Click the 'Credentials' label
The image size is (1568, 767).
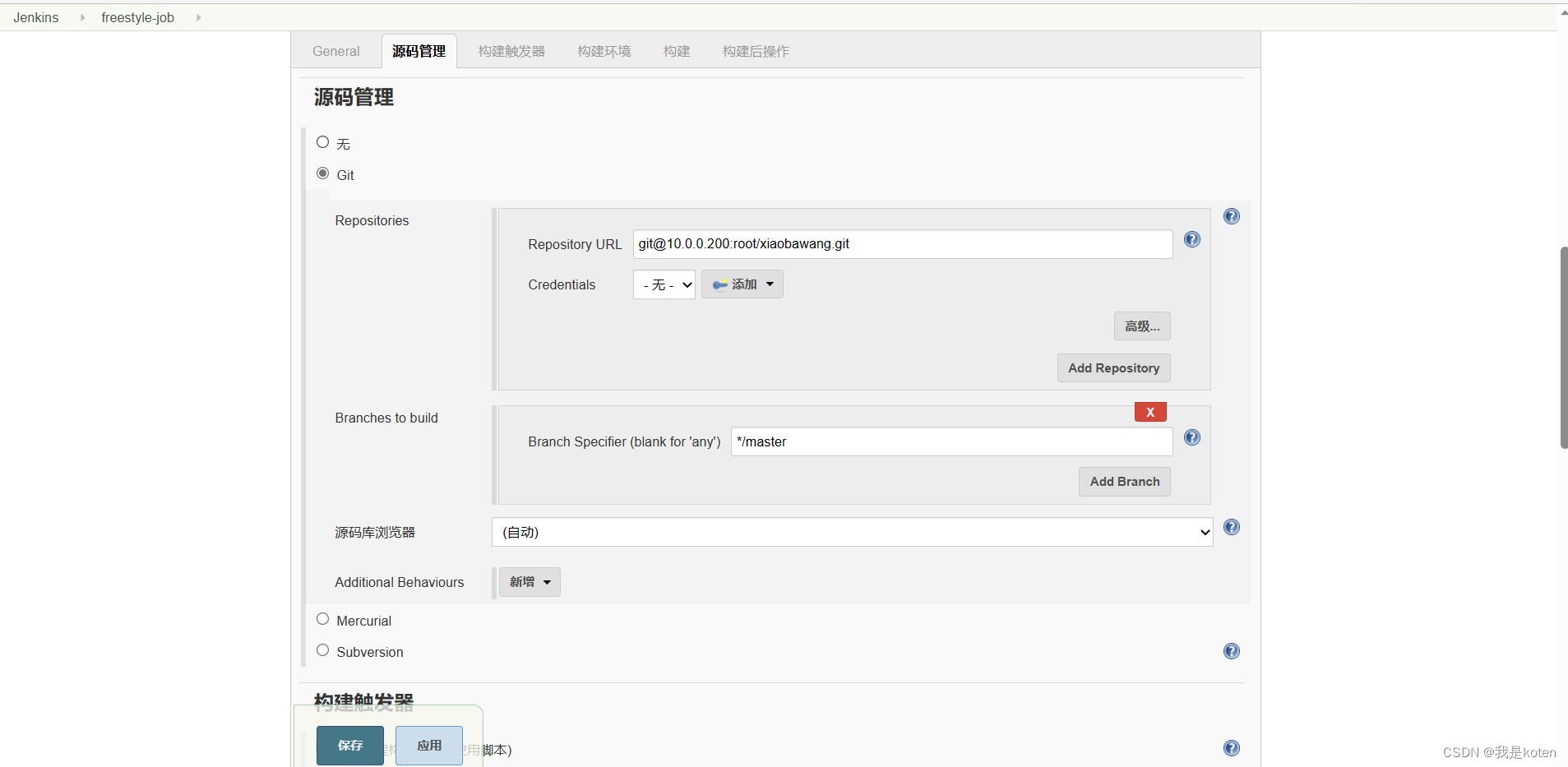[562, 284]
